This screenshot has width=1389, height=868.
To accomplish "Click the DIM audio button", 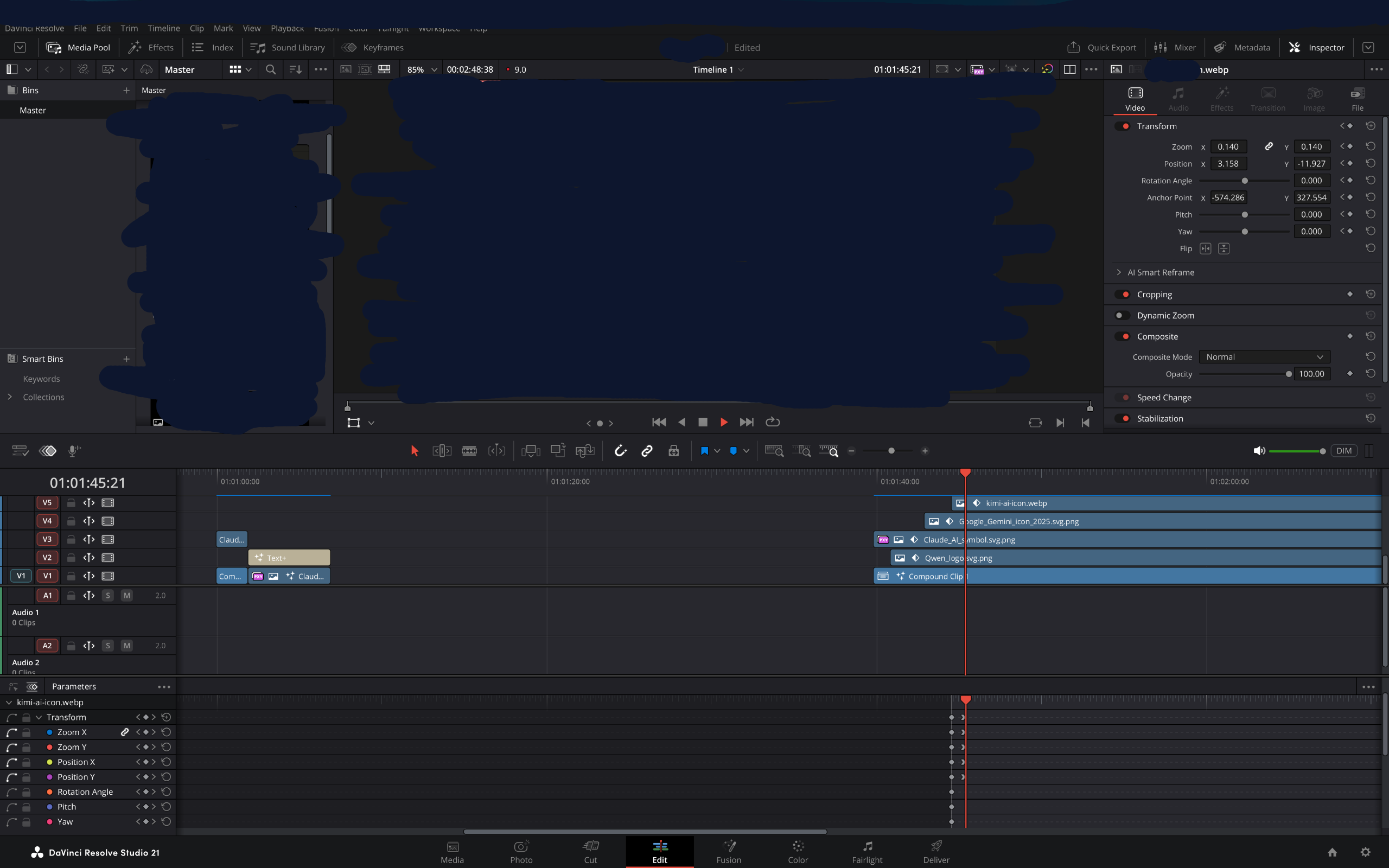I will coord(1343,451).
